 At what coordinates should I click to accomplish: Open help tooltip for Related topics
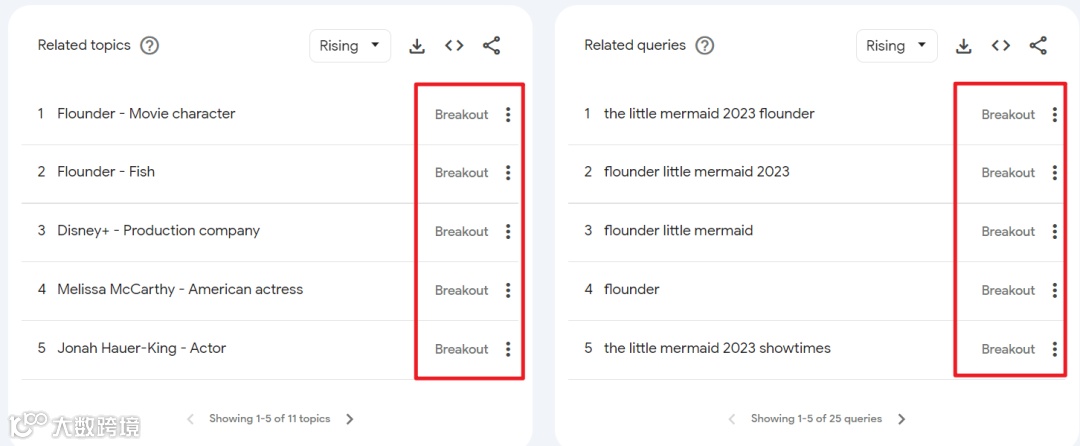coord(150,46)
